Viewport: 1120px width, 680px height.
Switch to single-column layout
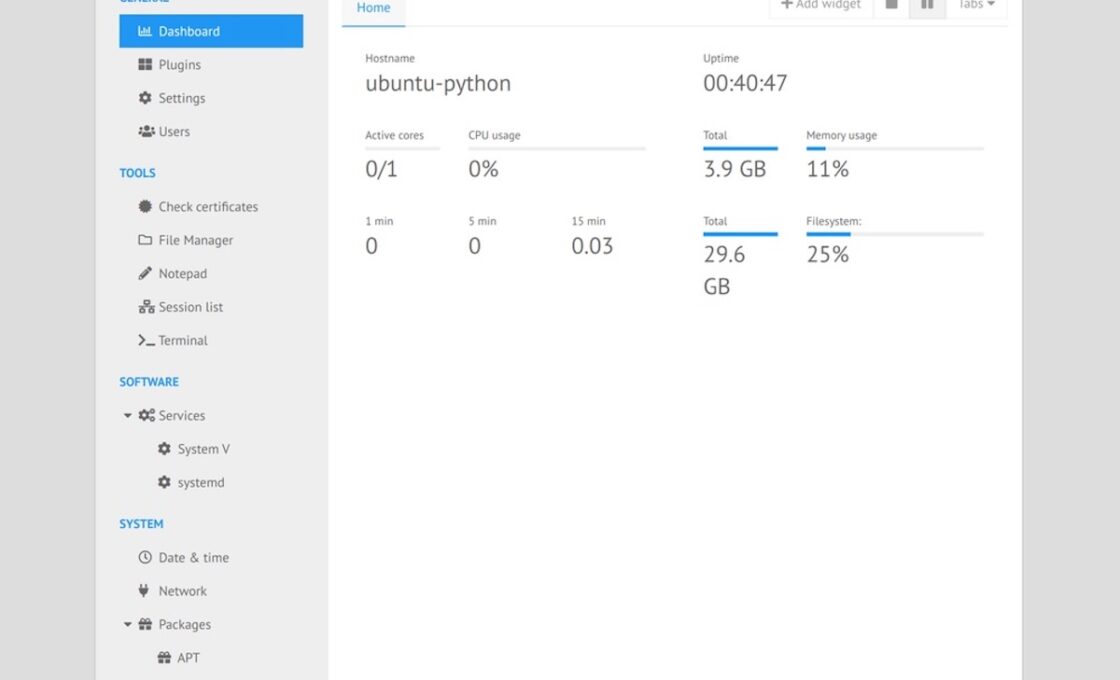pos(891,5)
